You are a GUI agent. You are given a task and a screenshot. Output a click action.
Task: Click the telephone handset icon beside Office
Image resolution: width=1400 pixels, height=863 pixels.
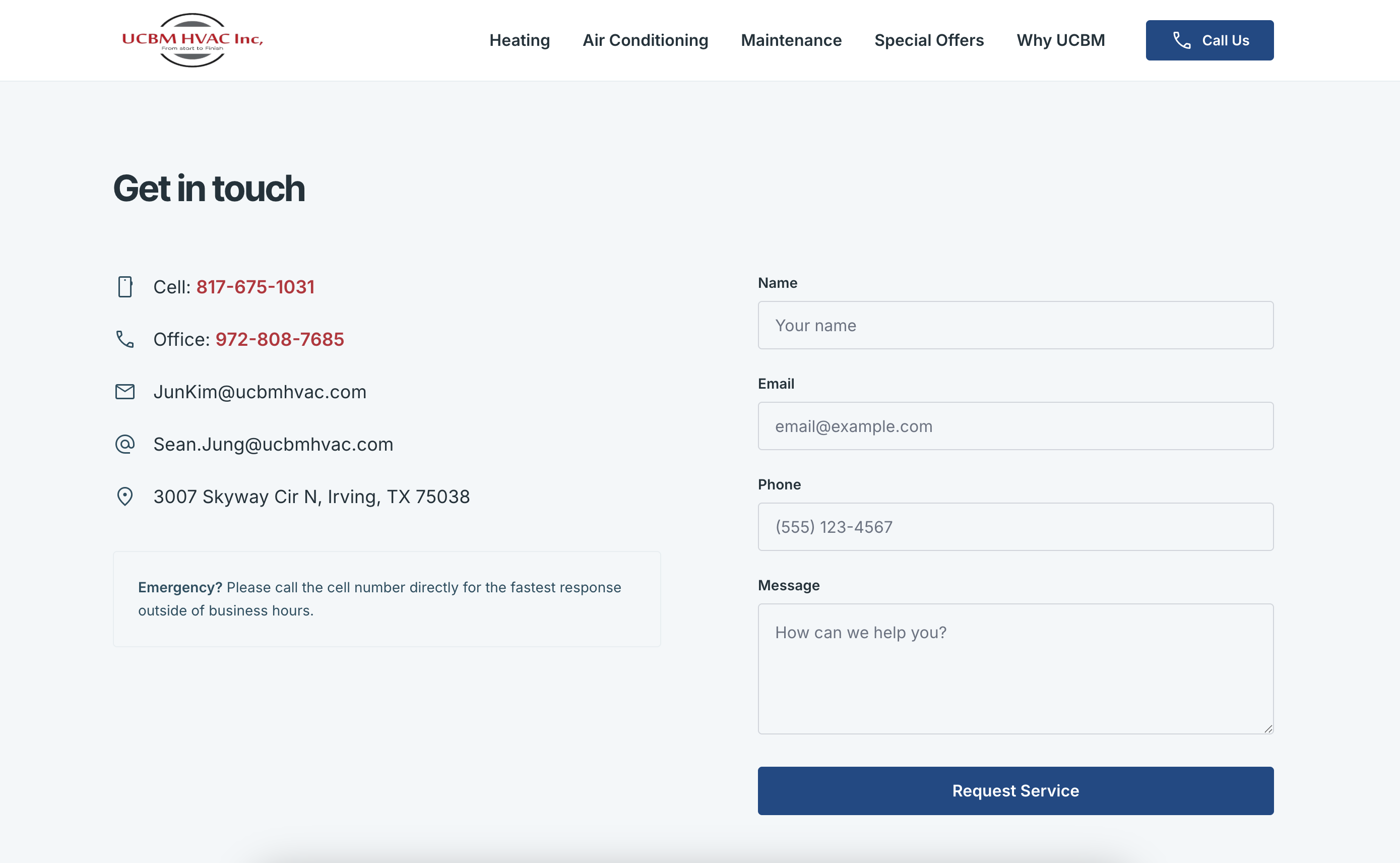pos(125,339)
